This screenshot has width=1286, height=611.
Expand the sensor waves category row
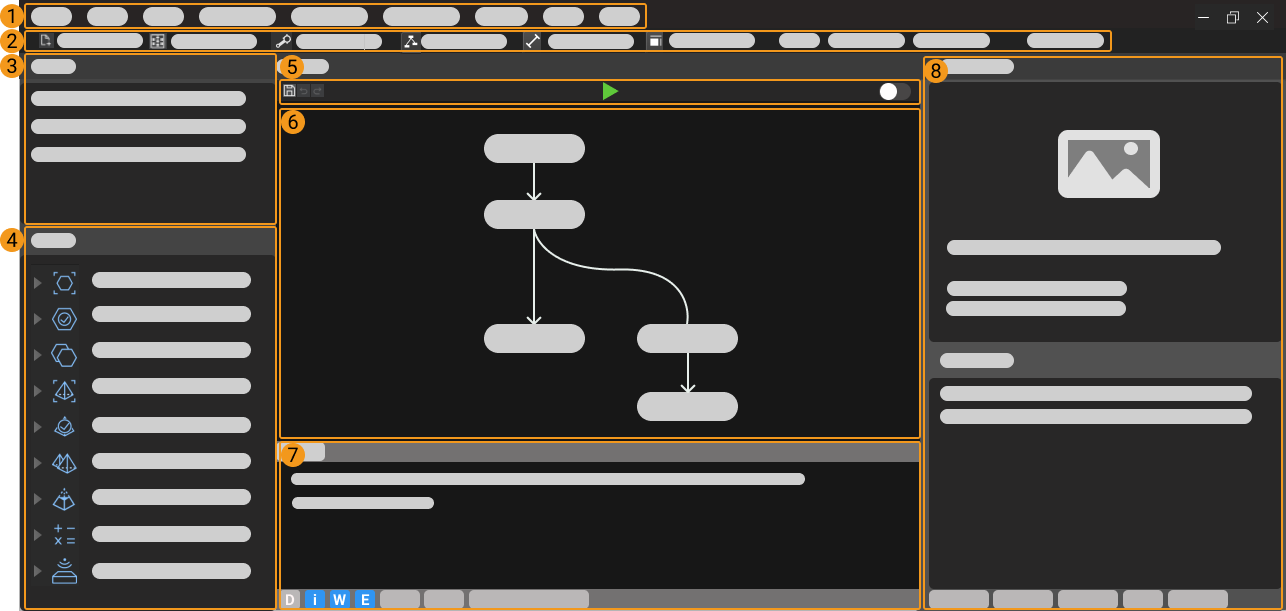pyautogui.click(x=38, y=571)
